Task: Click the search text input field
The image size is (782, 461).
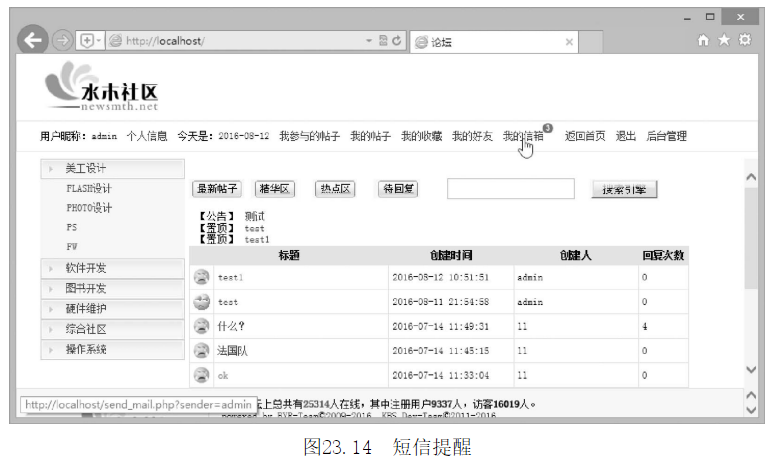Action: coord(510,189)
